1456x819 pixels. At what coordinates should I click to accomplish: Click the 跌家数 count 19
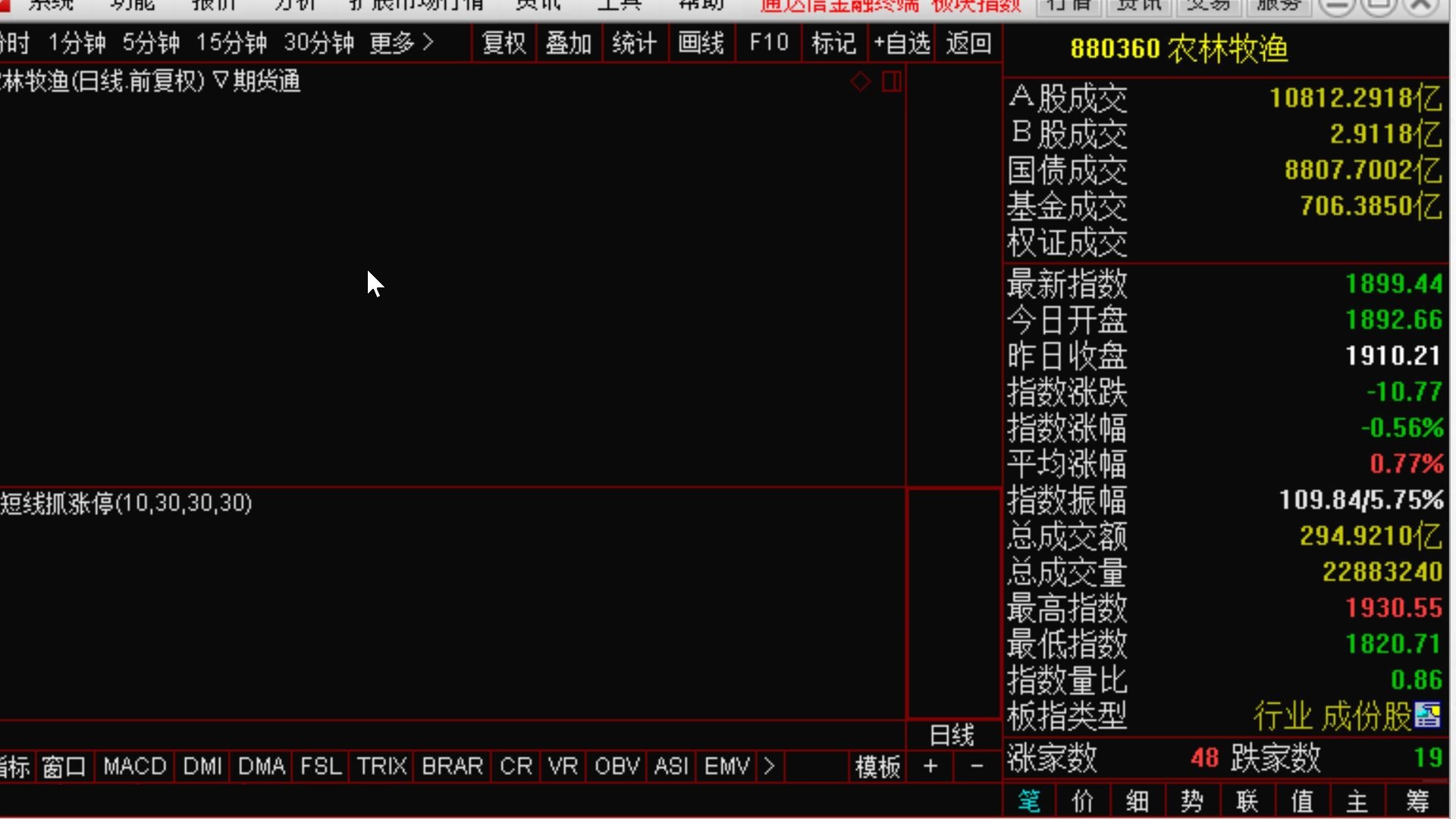point(1428,758)
